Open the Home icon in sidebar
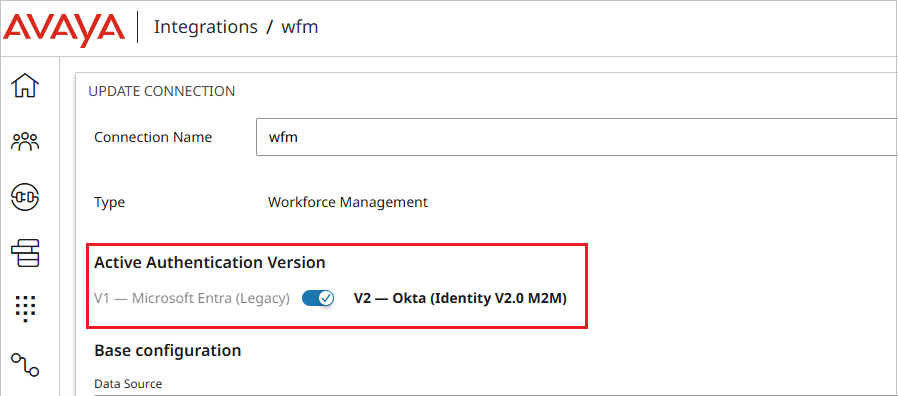This screenshot has height=396, width=898. [26, 86]
